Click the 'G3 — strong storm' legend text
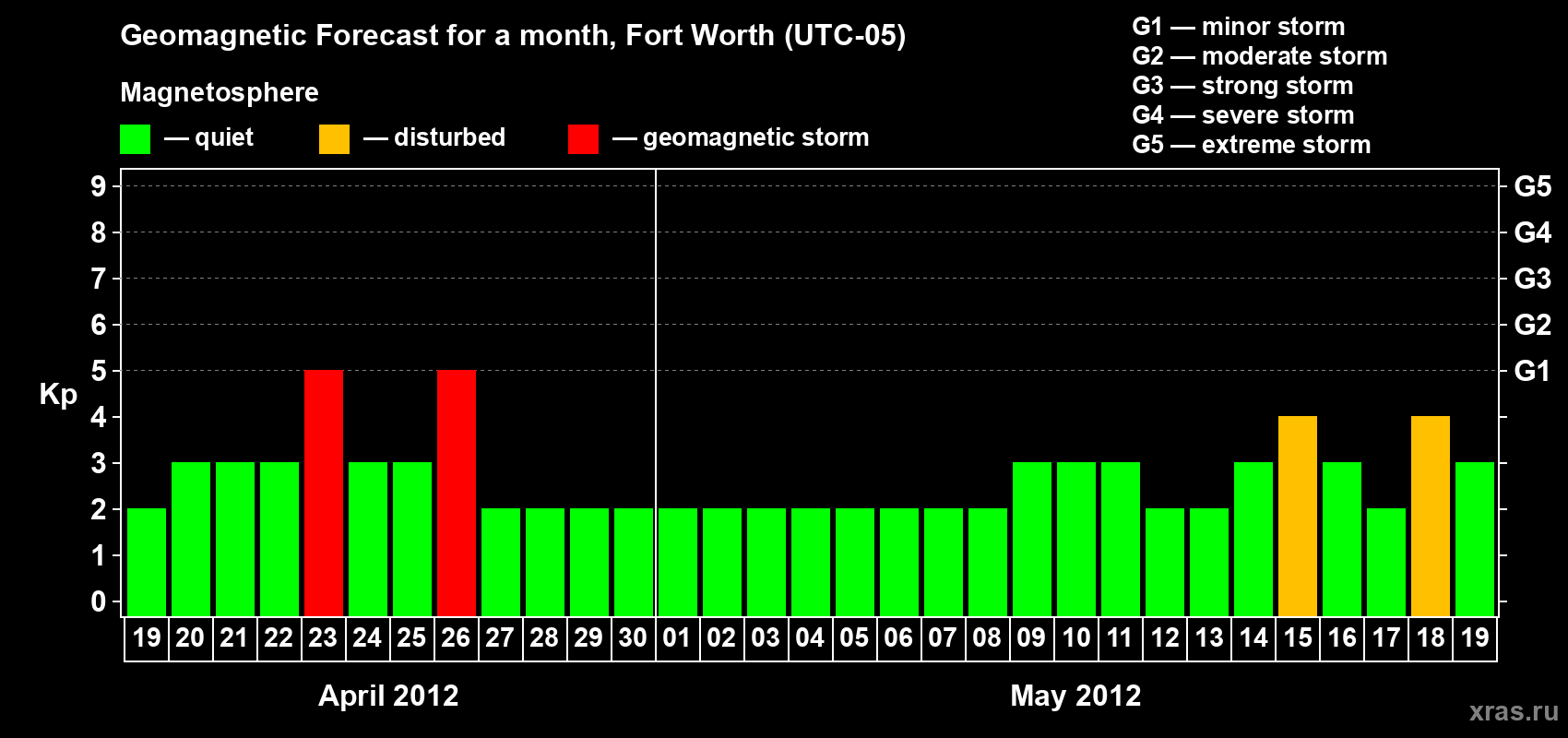1568x738 pixels. [x=1242, y=86]
